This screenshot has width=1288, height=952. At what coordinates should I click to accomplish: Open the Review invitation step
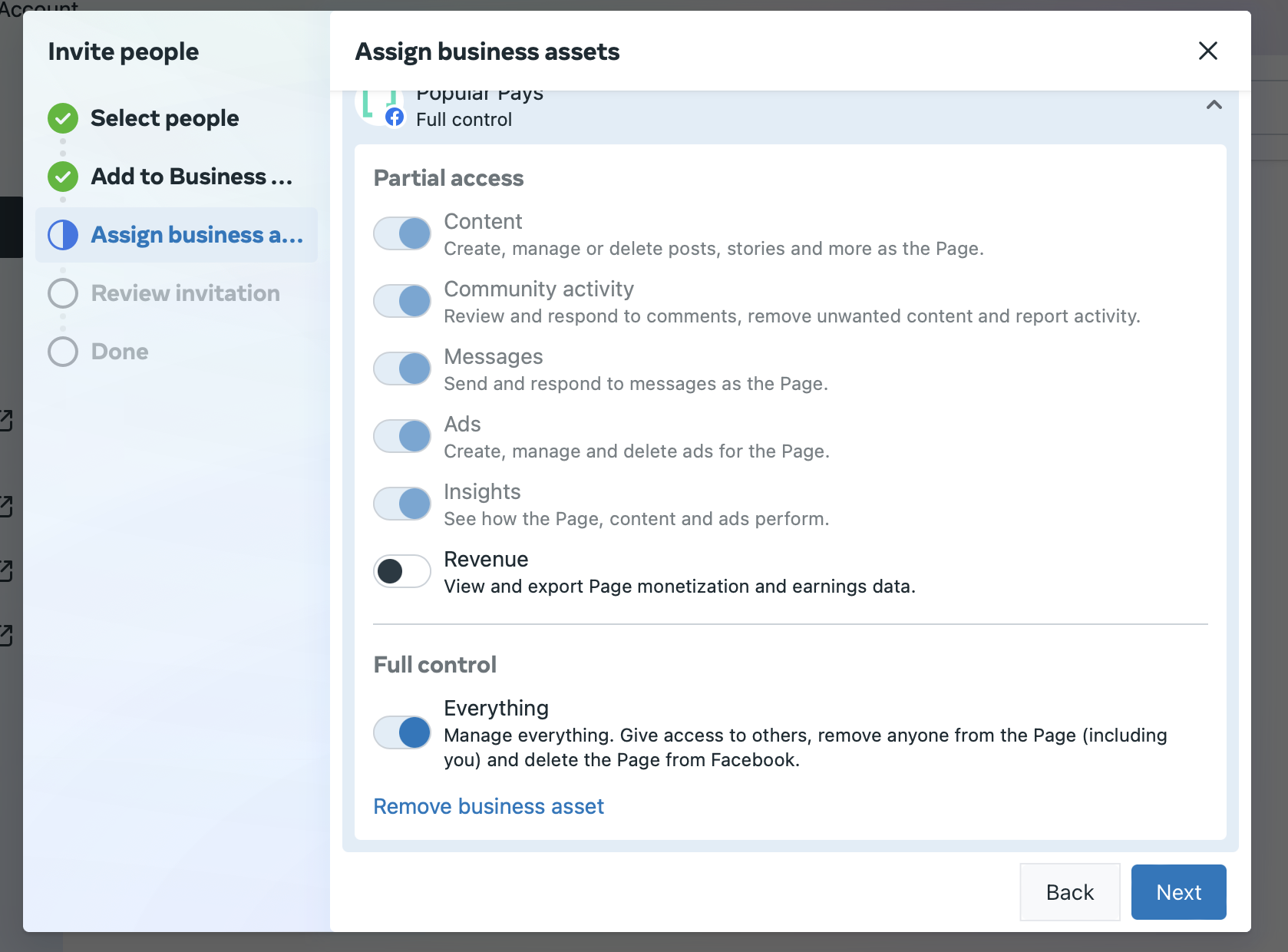[185, 293]
